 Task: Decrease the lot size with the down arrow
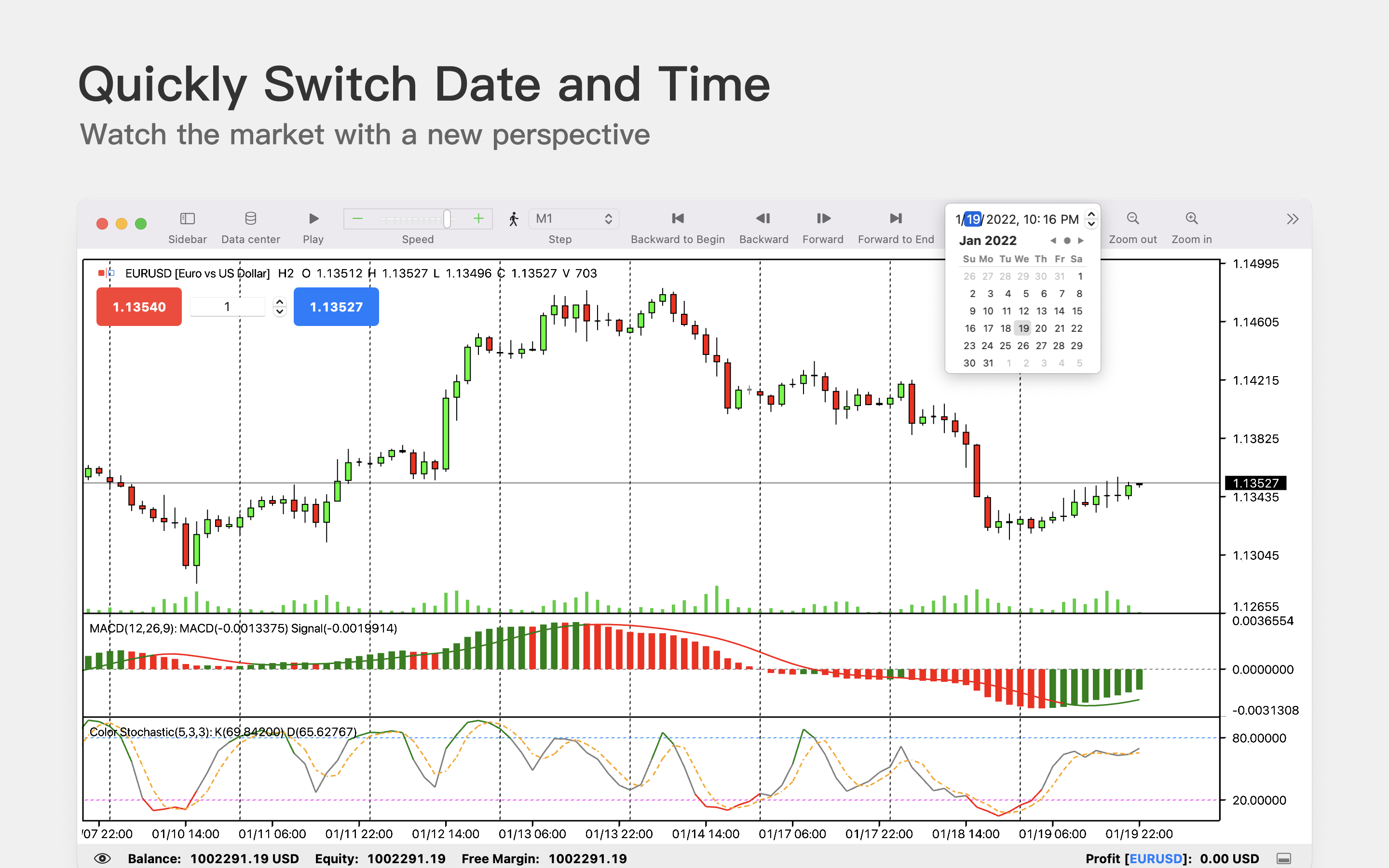click(x=280, y=312)
